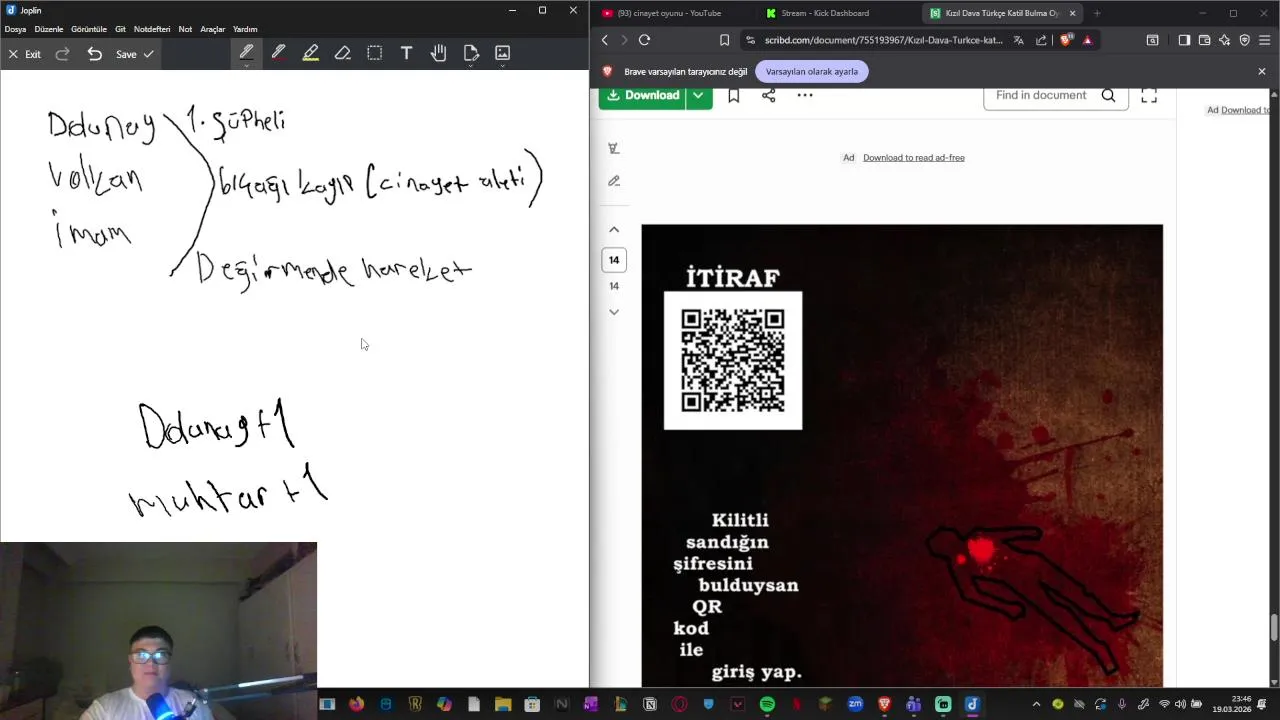Screen dimensions: 1280x720
Task: Open Spotify from the taskbar
Action: tap(767, 704)
